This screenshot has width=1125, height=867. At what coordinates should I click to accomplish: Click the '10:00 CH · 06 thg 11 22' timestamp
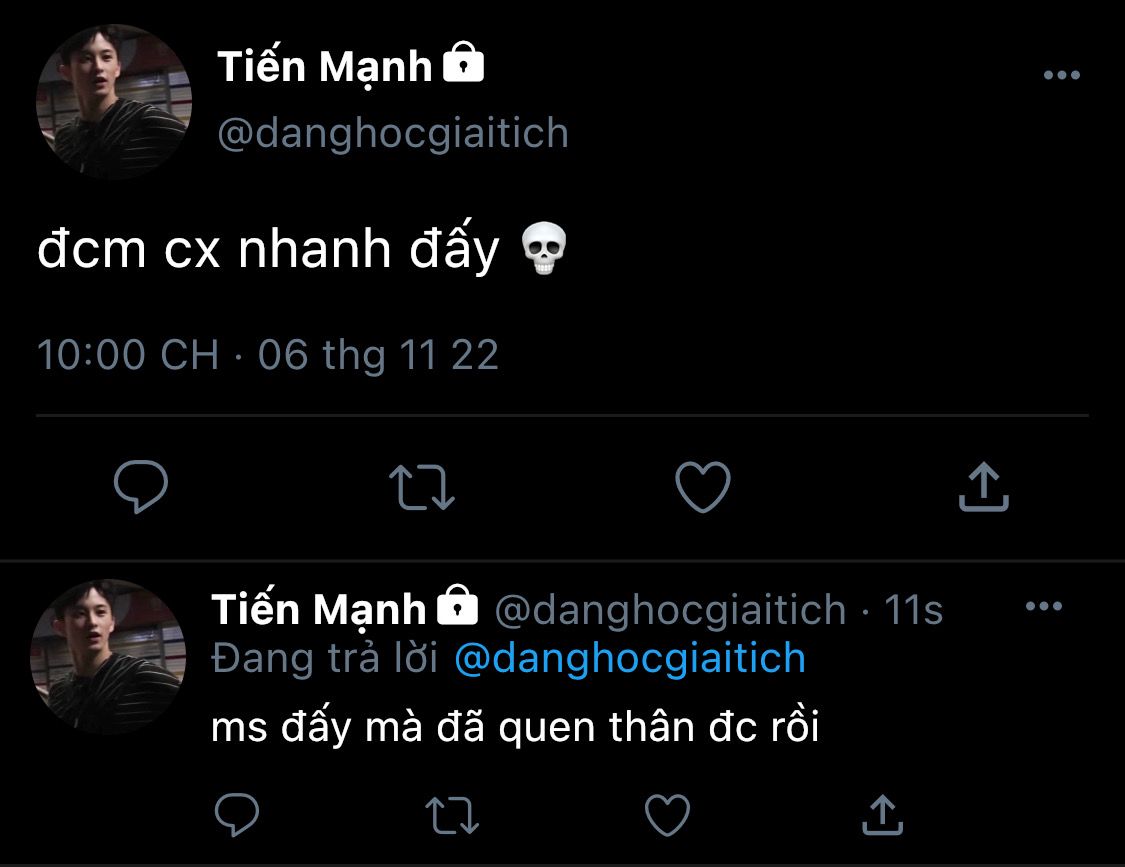tap(267, 355)
